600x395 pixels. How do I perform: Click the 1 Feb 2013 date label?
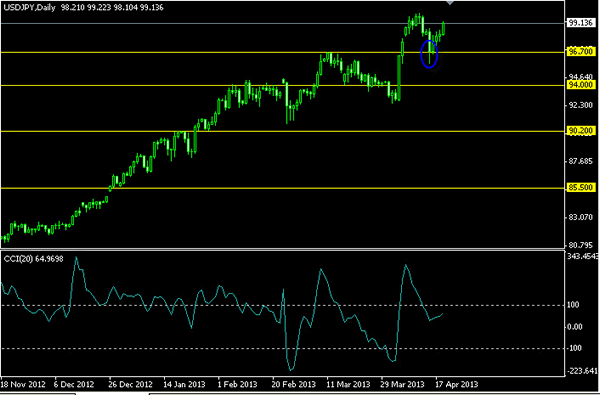pos(237,384)
